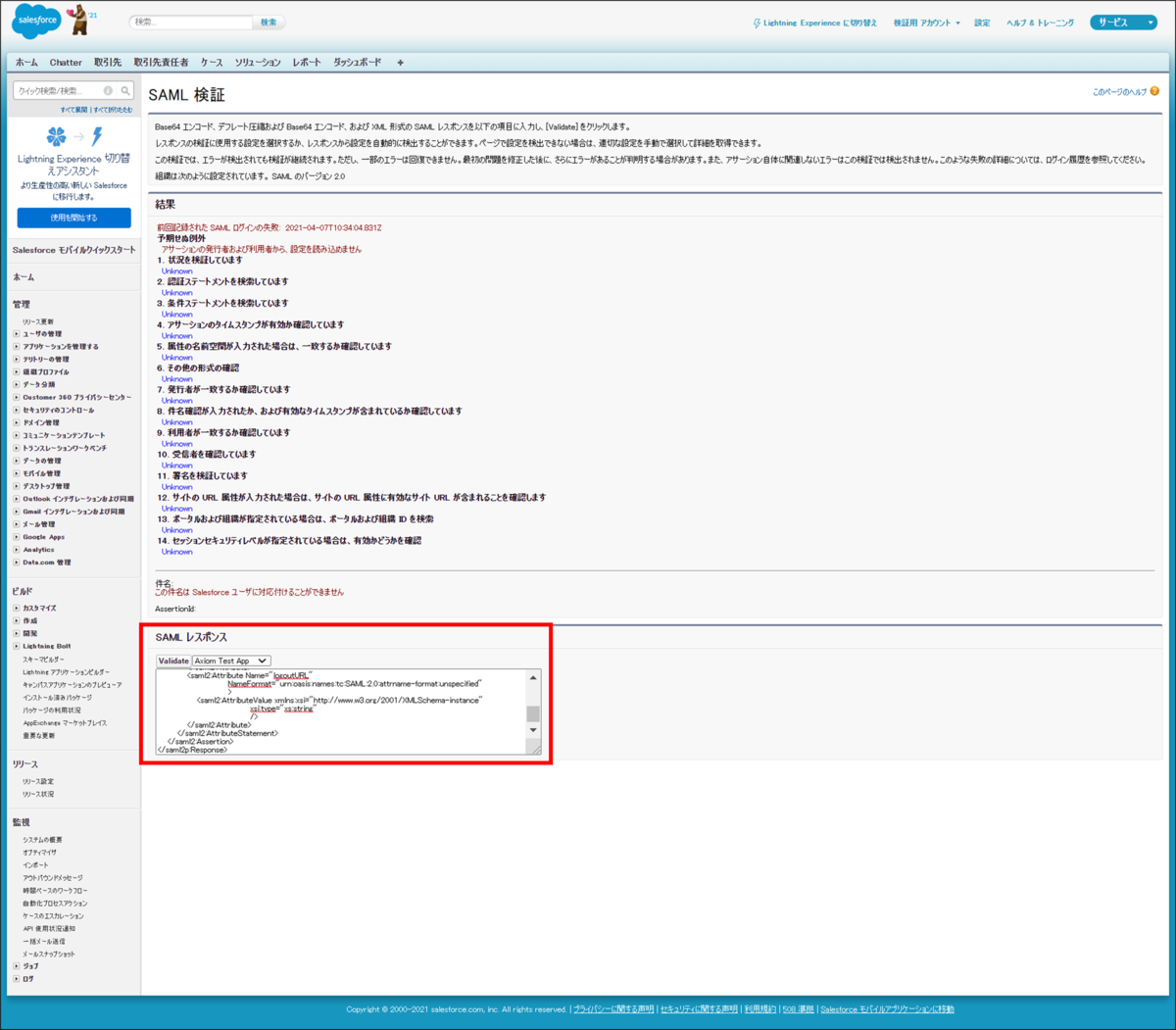Open the API 使用状況通知 sidebar item

[49, 929]
